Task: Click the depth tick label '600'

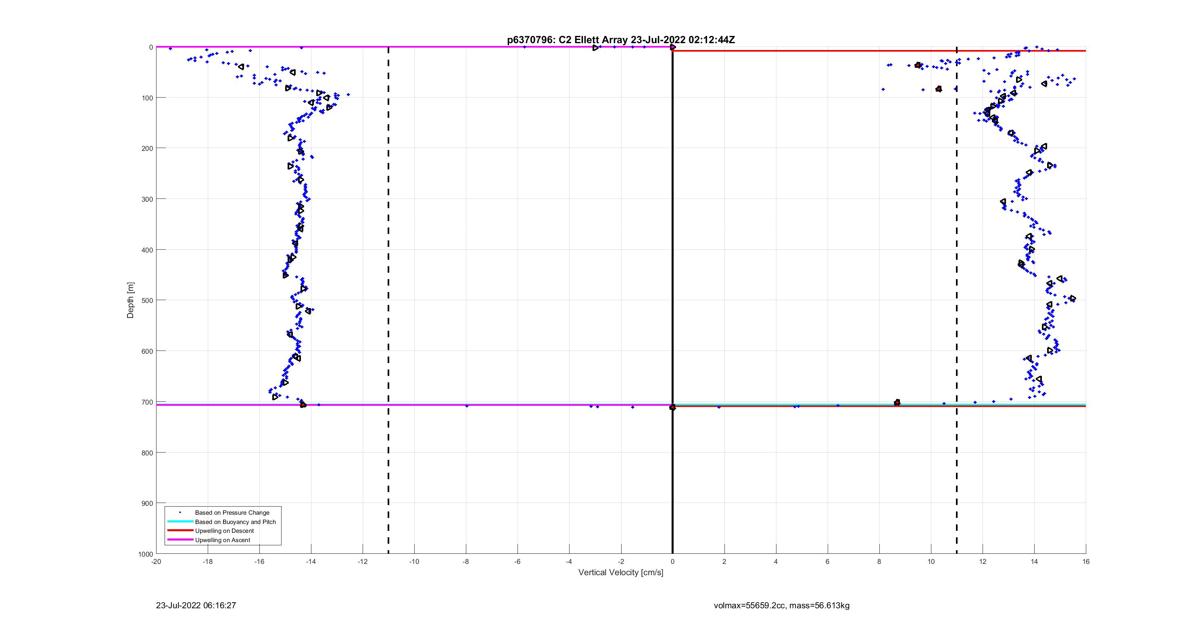Action: click(146, 351)
